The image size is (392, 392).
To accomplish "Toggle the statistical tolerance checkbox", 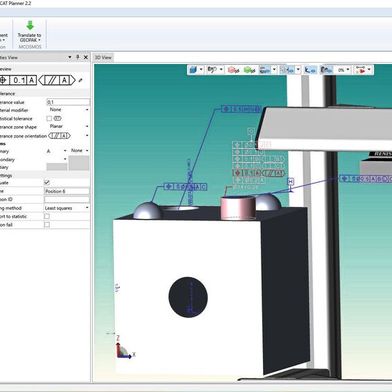I will coord(49,118).
